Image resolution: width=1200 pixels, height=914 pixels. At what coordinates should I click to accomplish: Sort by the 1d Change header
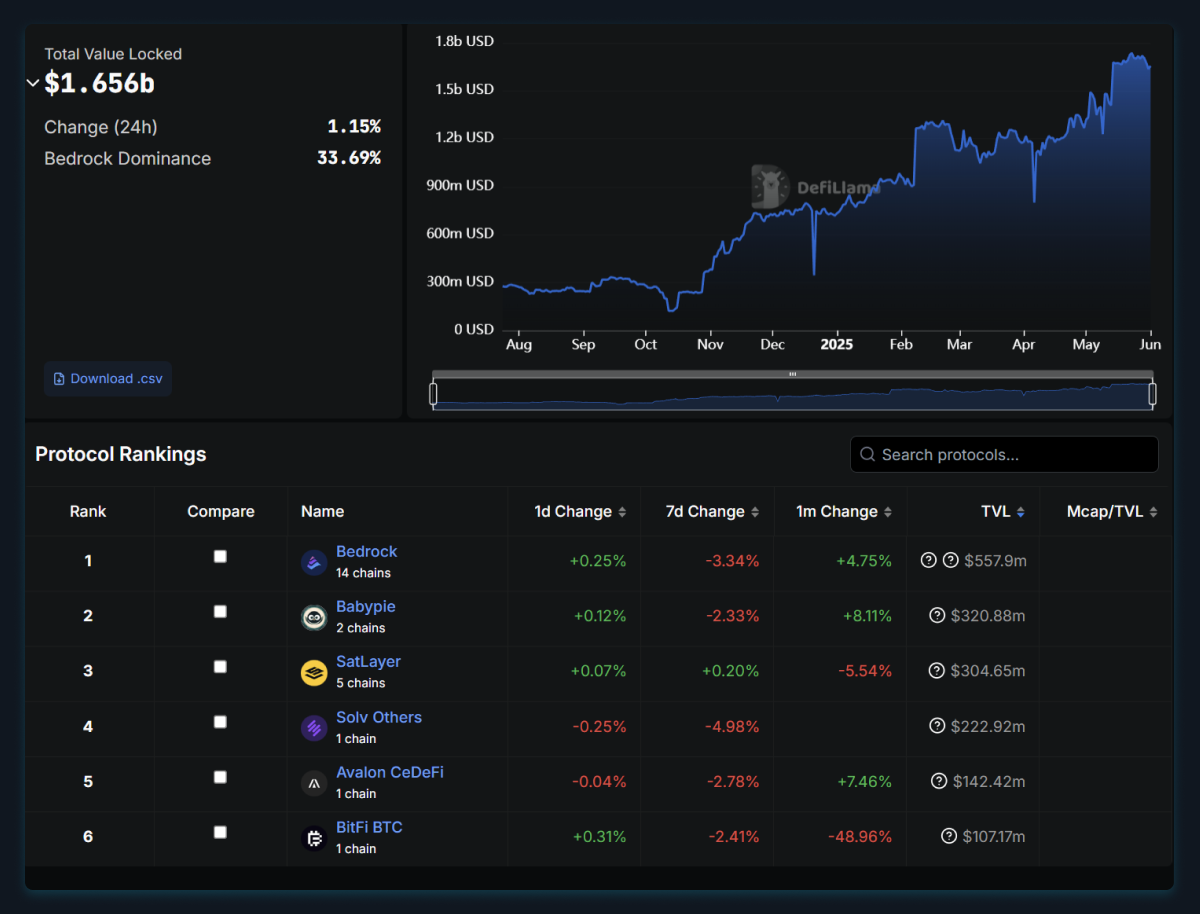(x=573, y=512)
